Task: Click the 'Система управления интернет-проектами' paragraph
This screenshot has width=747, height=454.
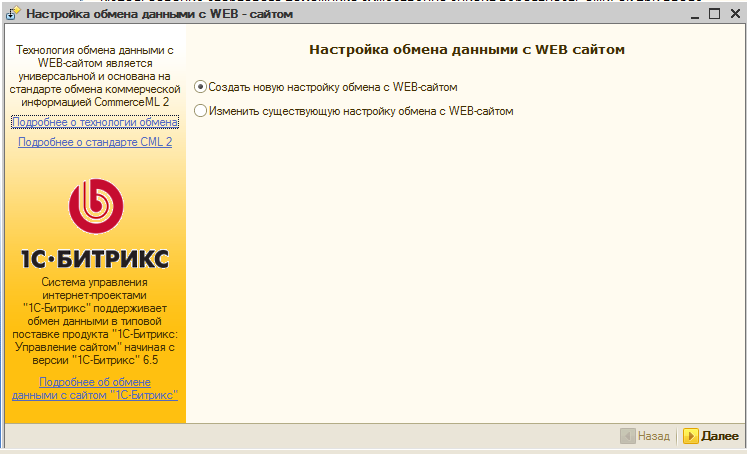Action: click(x=95, y=321)
